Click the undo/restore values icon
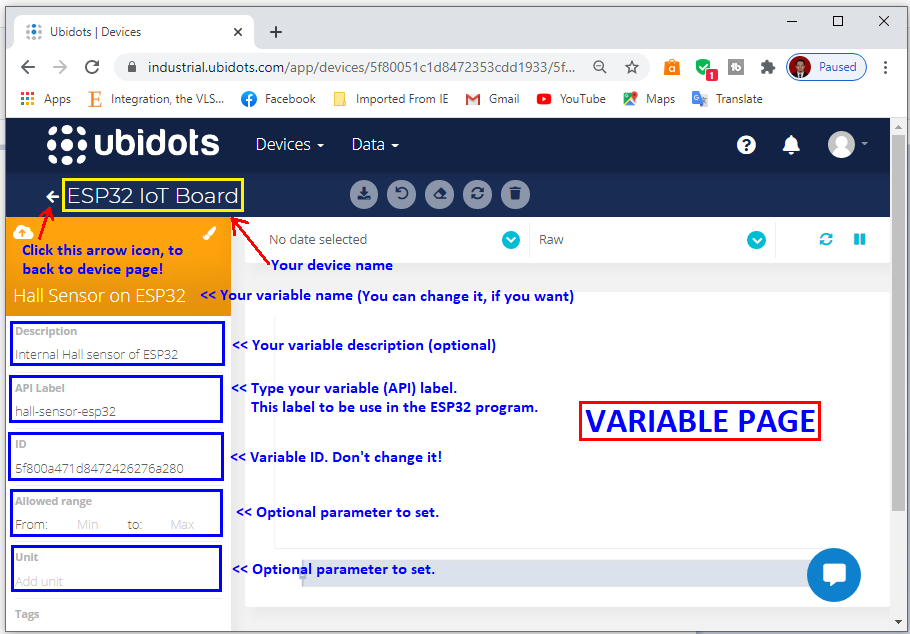The image size is (910, 634). tap(401, 194)
